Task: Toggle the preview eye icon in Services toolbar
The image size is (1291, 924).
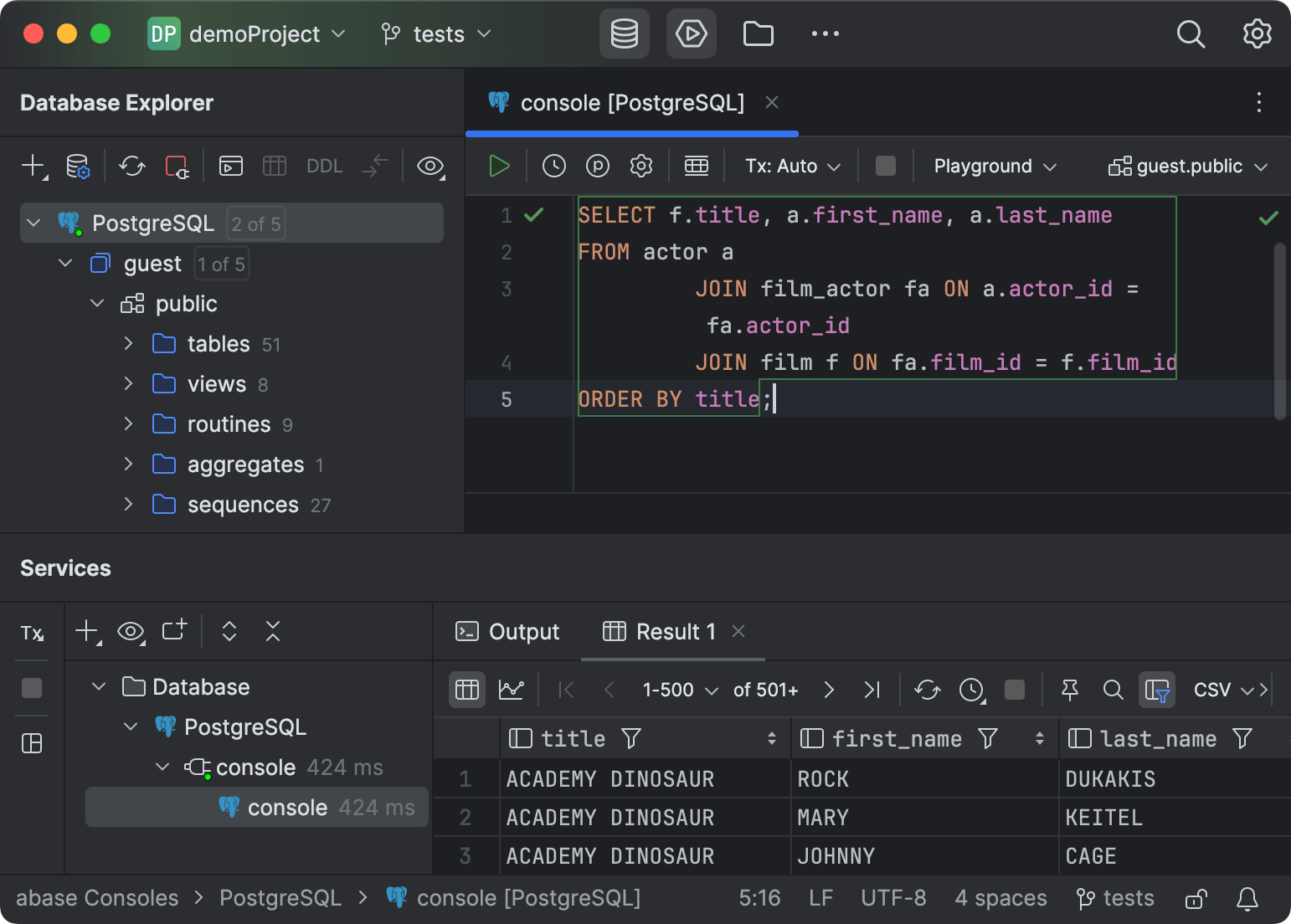Action: [x=131, y=631]
